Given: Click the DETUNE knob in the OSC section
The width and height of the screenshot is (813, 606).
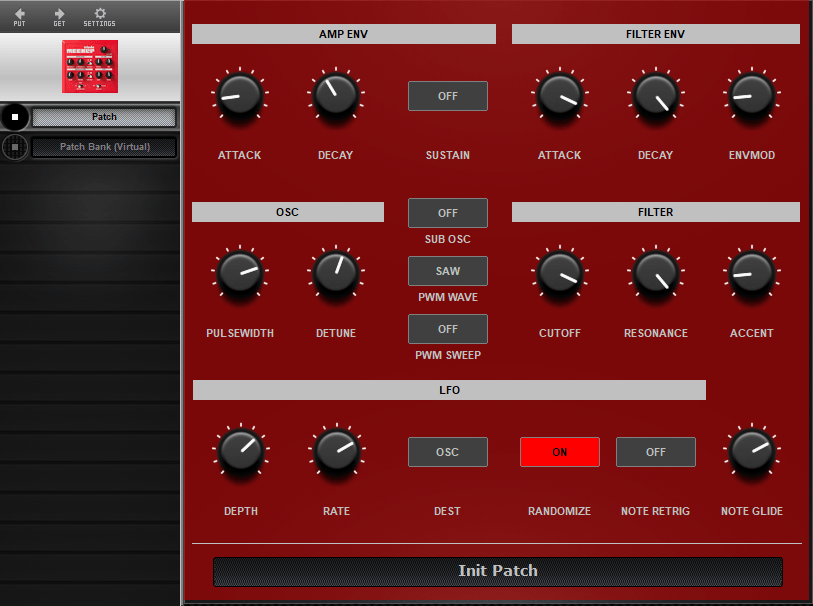Looking at the screenshot, I should [x=336, y=272].
